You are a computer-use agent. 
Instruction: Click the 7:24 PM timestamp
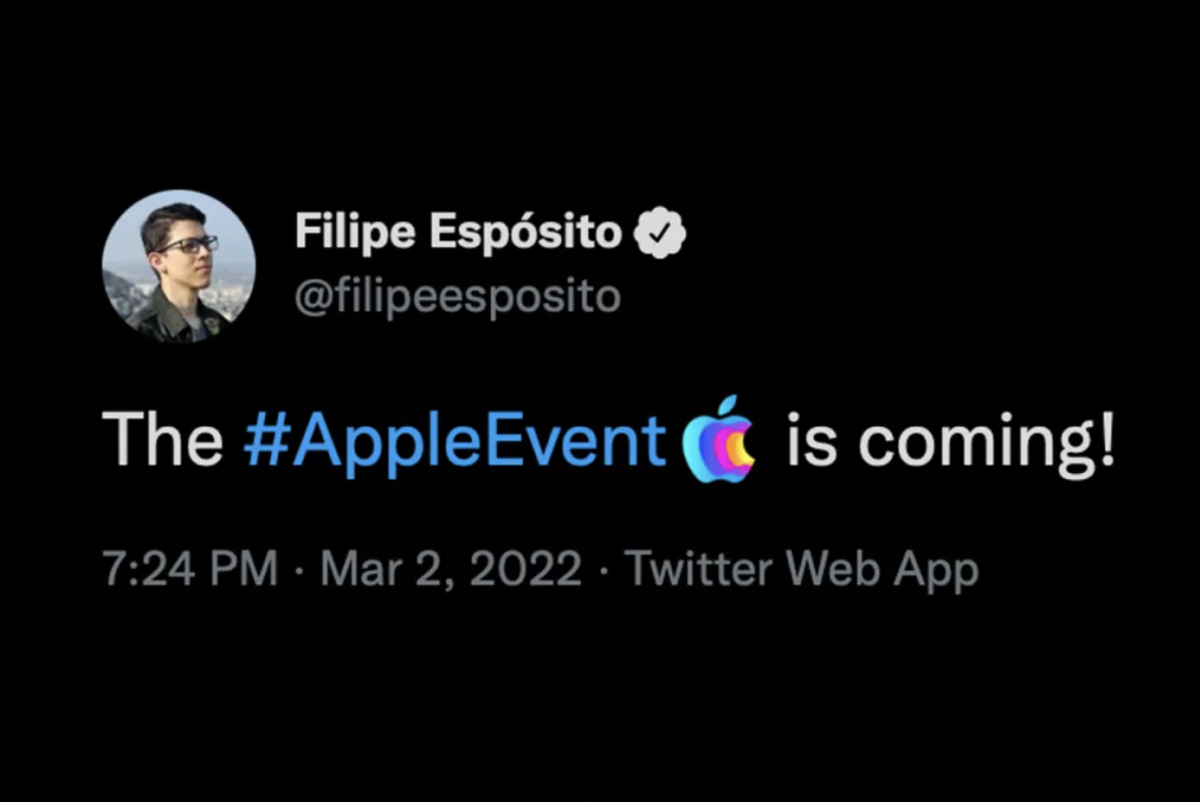point(190,570)
